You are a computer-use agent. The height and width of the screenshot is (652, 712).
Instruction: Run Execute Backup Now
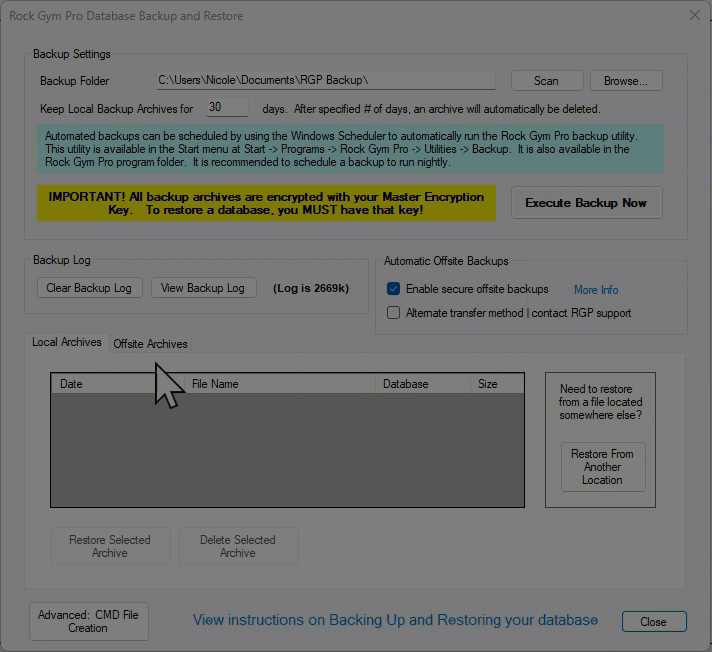[x=586, y=203]
